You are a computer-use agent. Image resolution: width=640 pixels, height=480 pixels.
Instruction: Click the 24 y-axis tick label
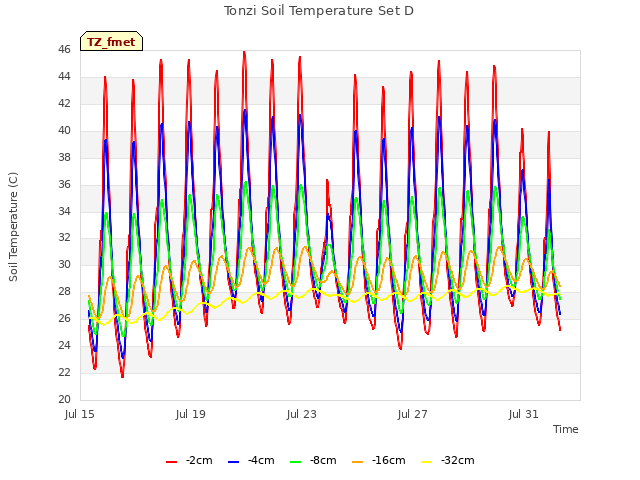[x=64, y=345]
